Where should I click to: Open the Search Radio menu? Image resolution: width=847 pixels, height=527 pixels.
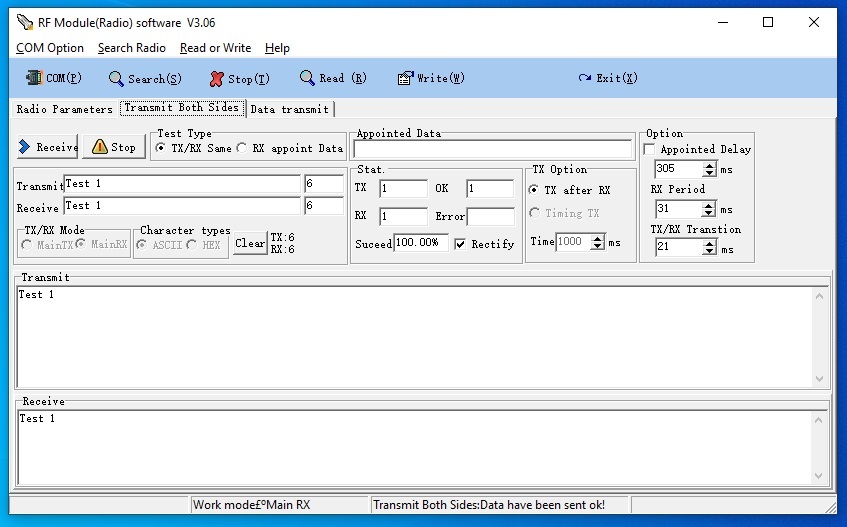(x=132, y=48)
